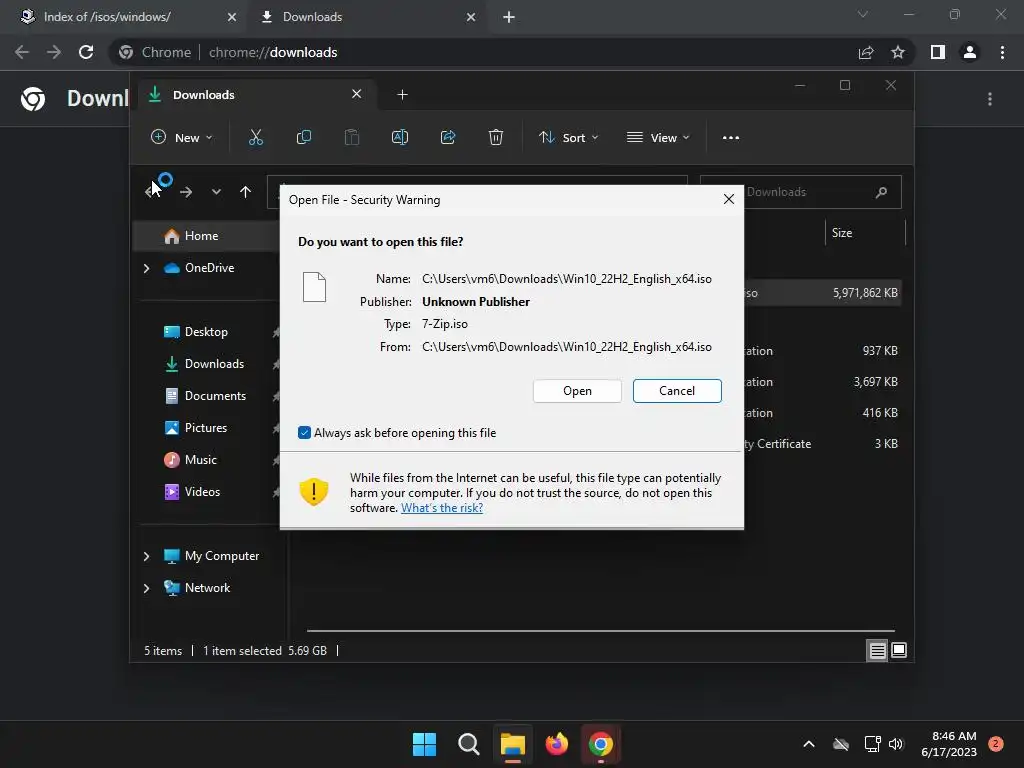The image size is (1024, 768).
Task: Click the Copy icon in Explorer toolbar
Action: tap(304, 137)
